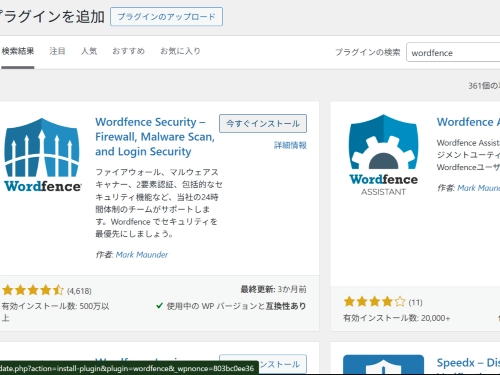Click the Wordfence Assistant star rating
This screenshot has height=375, width=500.
point(375,302)
